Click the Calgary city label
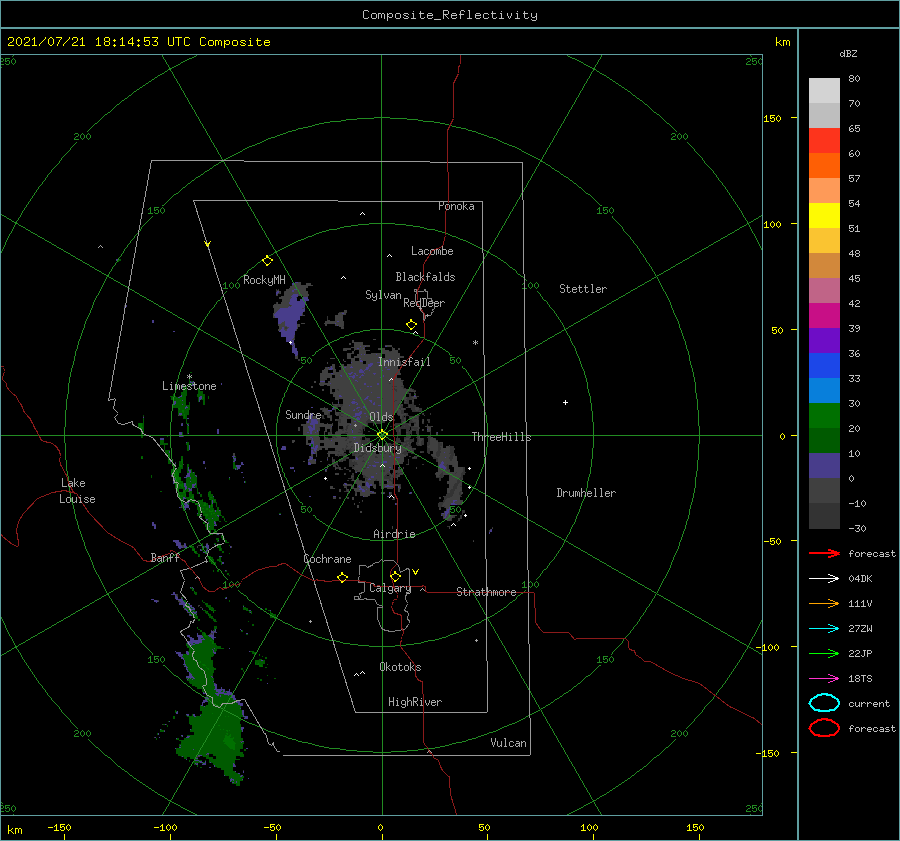Screen dimensions: 900x841 point(390,588)
